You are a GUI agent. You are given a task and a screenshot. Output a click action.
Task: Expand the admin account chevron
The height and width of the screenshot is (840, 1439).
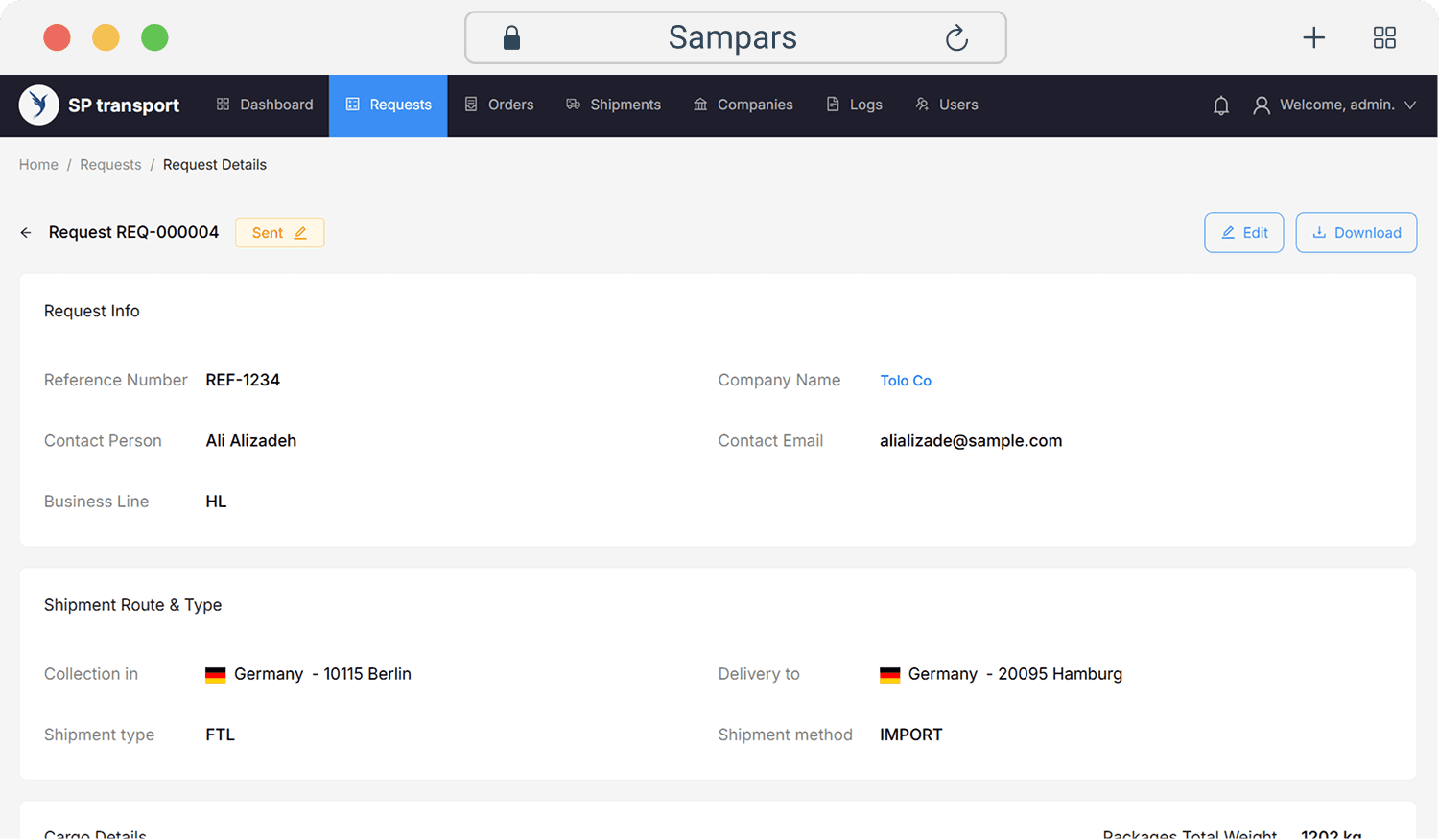(x=1410, y=105)
